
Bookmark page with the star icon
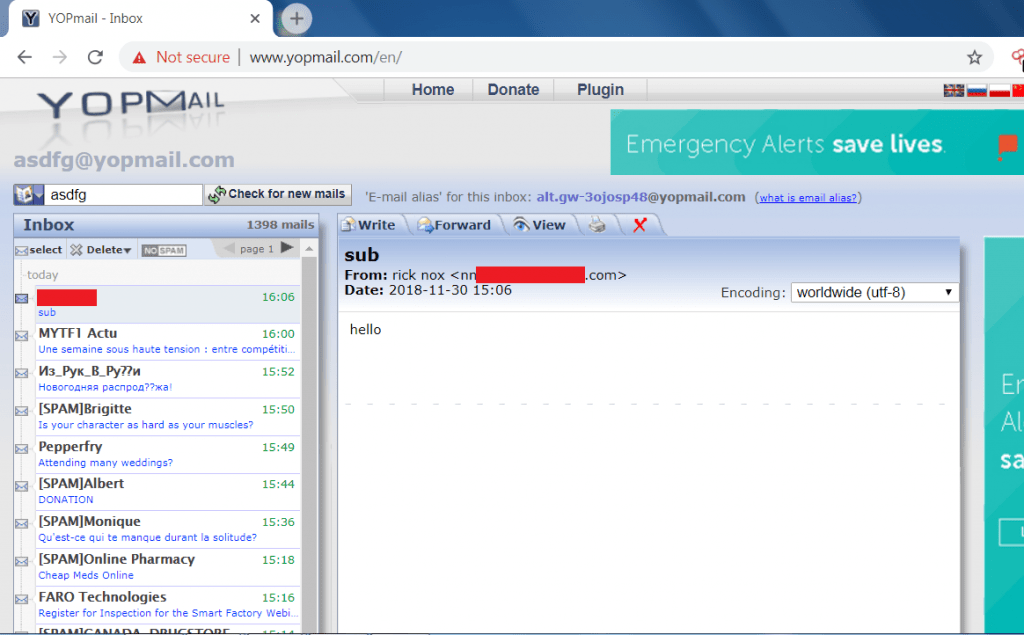click(974, 57)
